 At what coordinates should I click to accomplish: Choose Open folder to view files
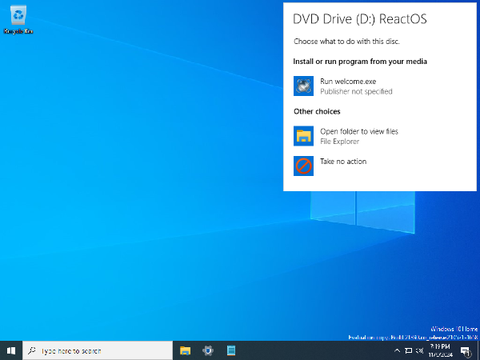tap(380, 136)
